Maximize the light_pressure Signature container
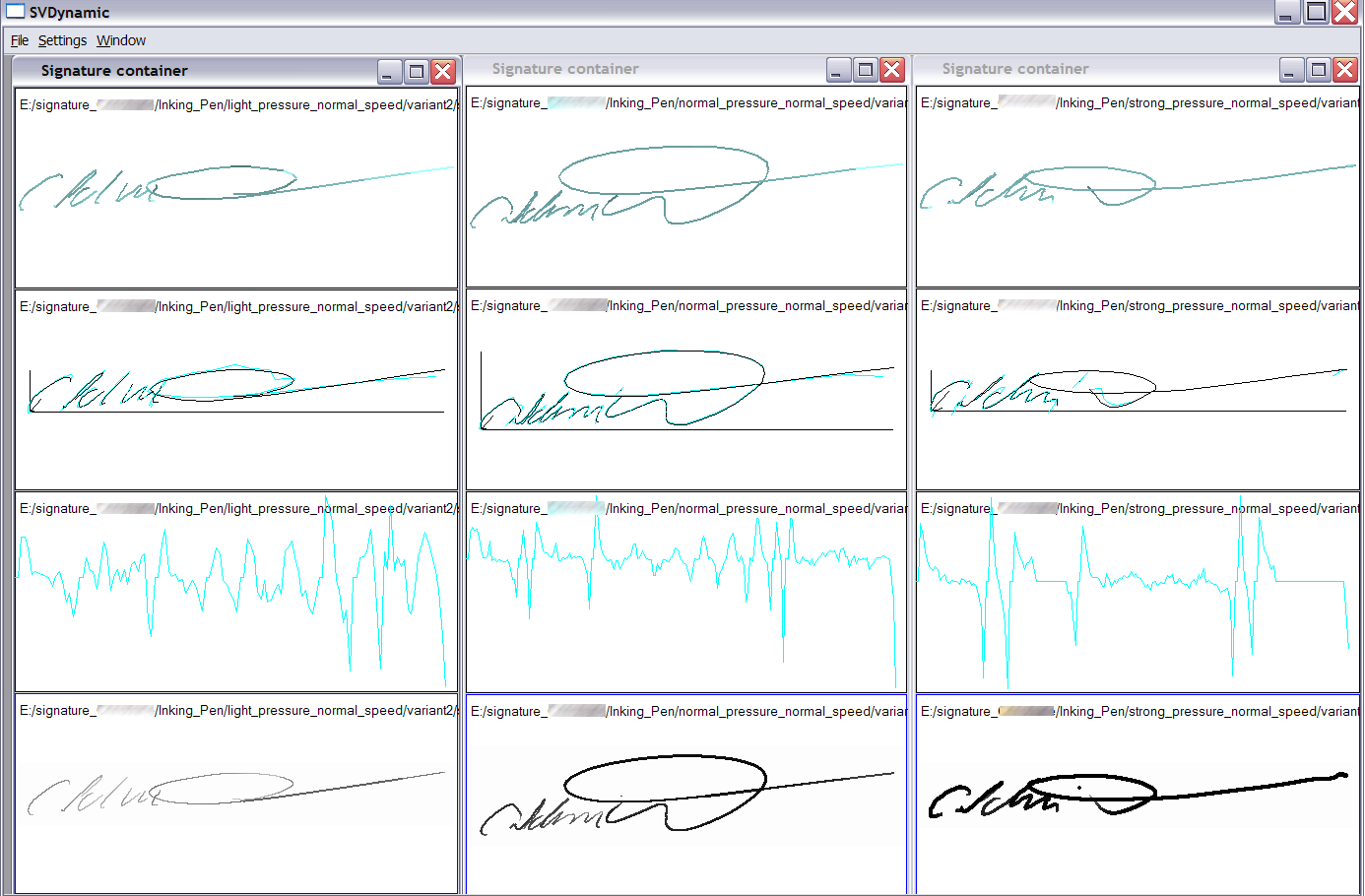The height and width of the screenshot is (896, 1365). coord(417,71)
